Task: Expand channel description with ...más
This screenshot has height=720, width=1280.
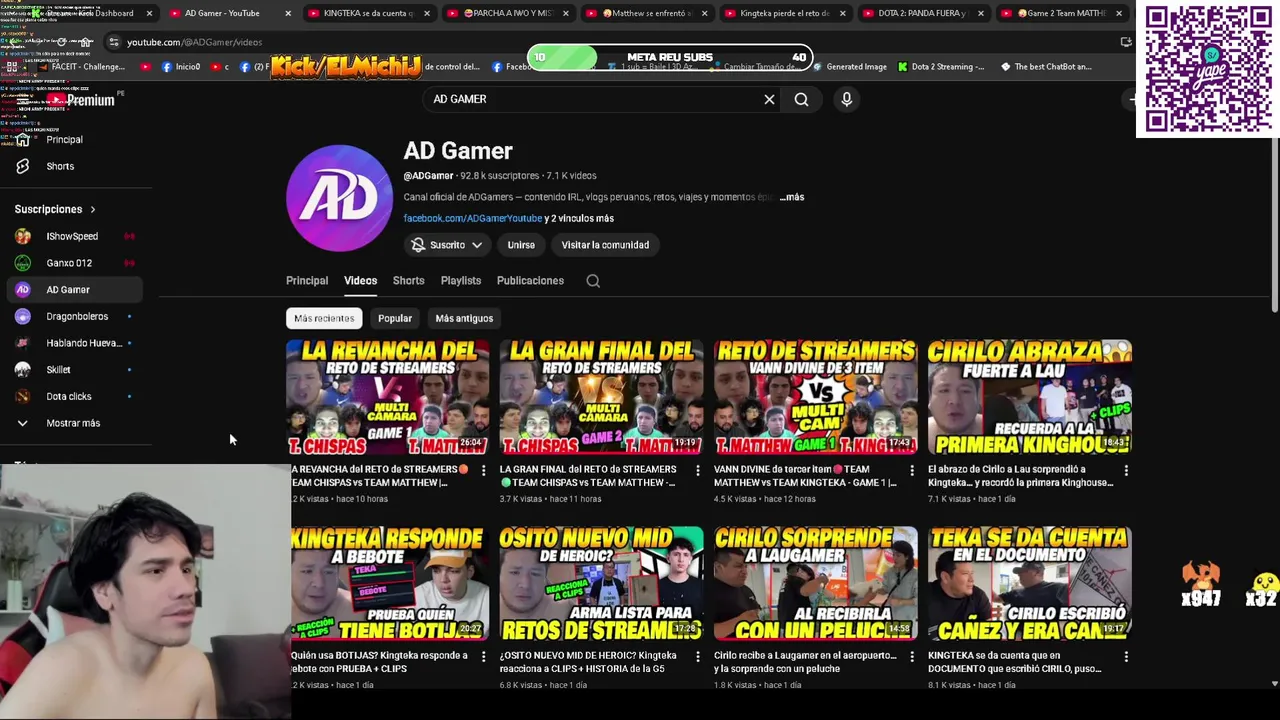Action: (x=792, y=197)
